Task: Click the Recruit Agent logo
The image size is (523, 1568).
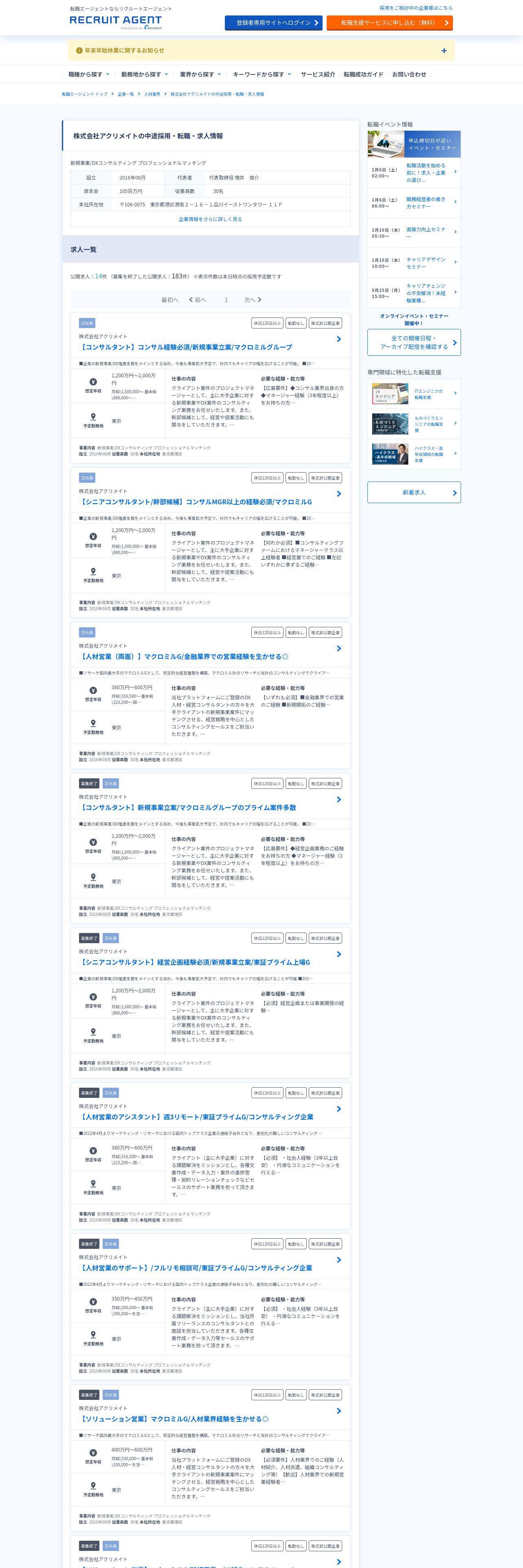Action: pos(116,22)
